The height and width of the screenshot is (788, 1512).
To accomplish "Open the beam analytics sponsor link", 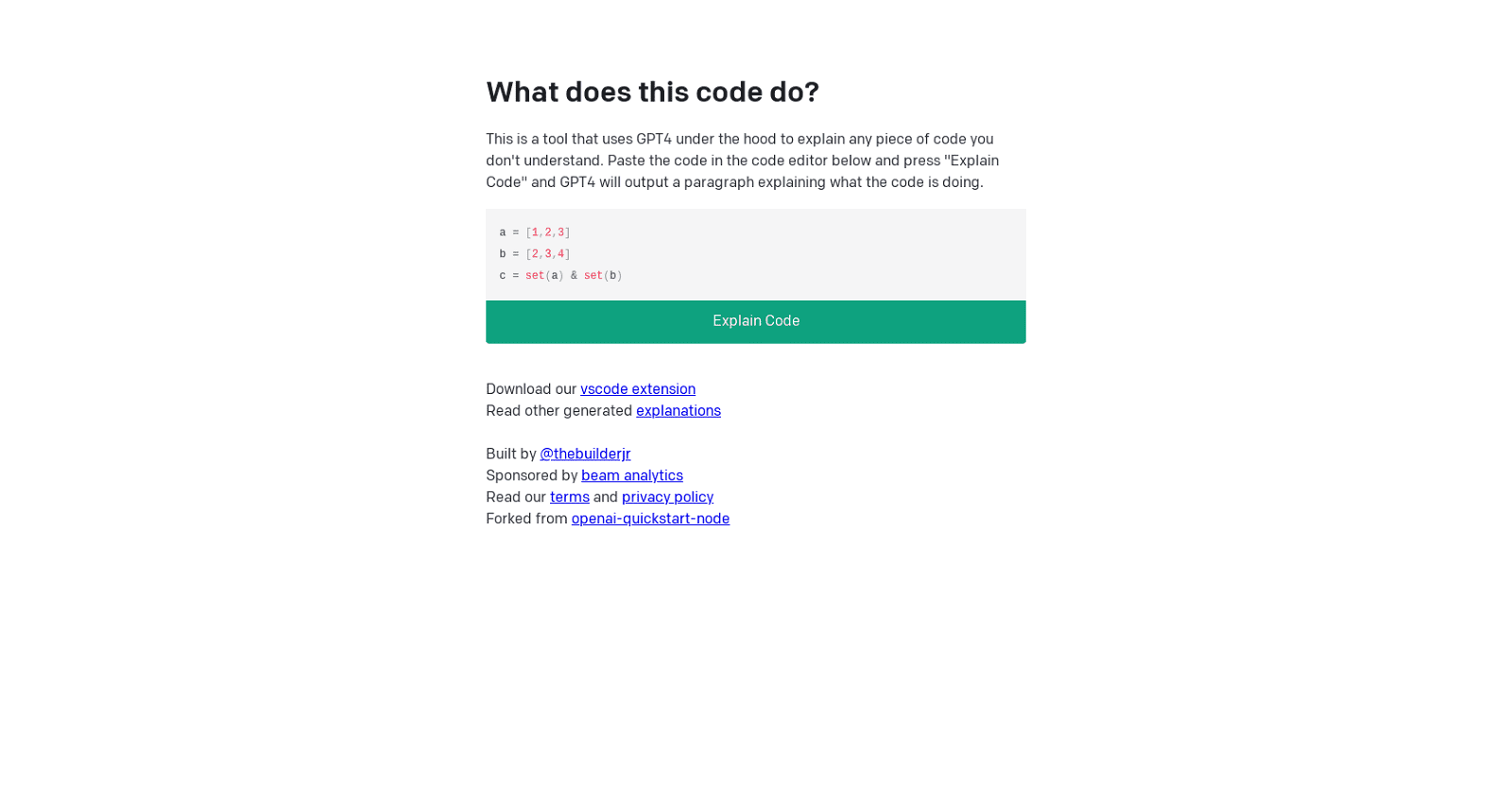I will pyautogui.click(x=631, y=475).
